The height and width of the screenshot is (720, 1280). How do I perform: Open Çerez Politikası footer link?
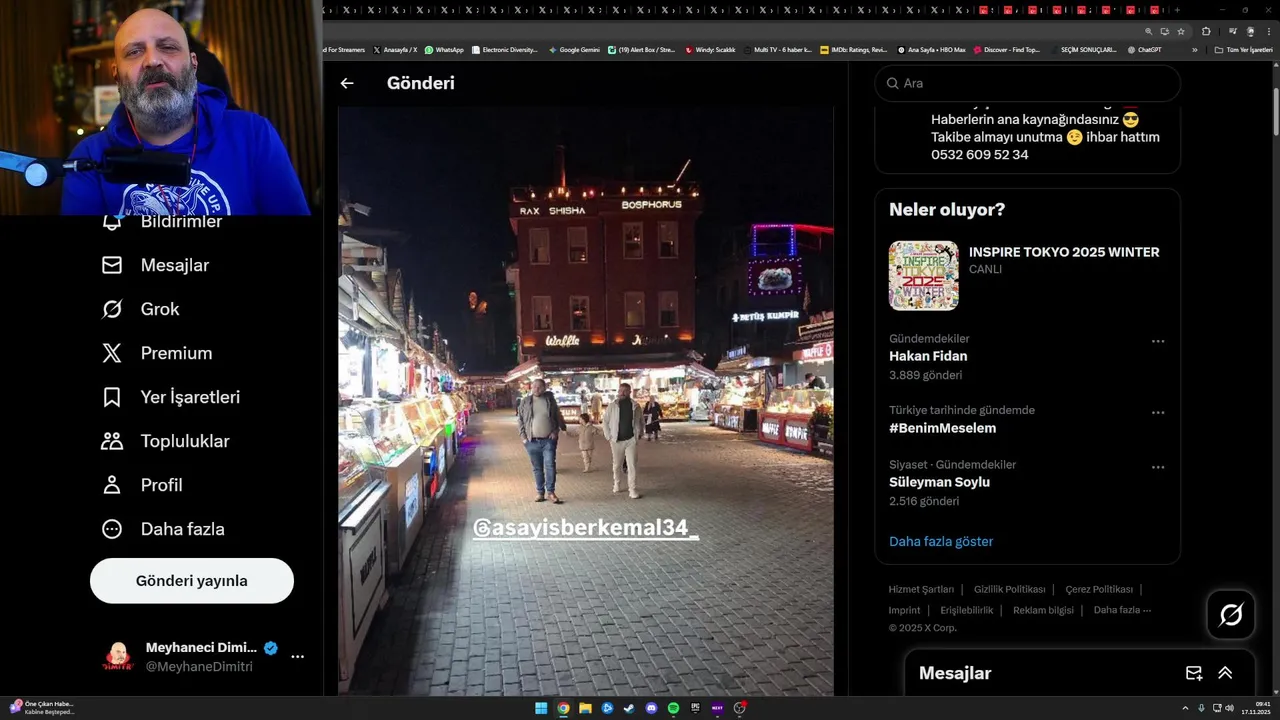[x=1099, y=589]
